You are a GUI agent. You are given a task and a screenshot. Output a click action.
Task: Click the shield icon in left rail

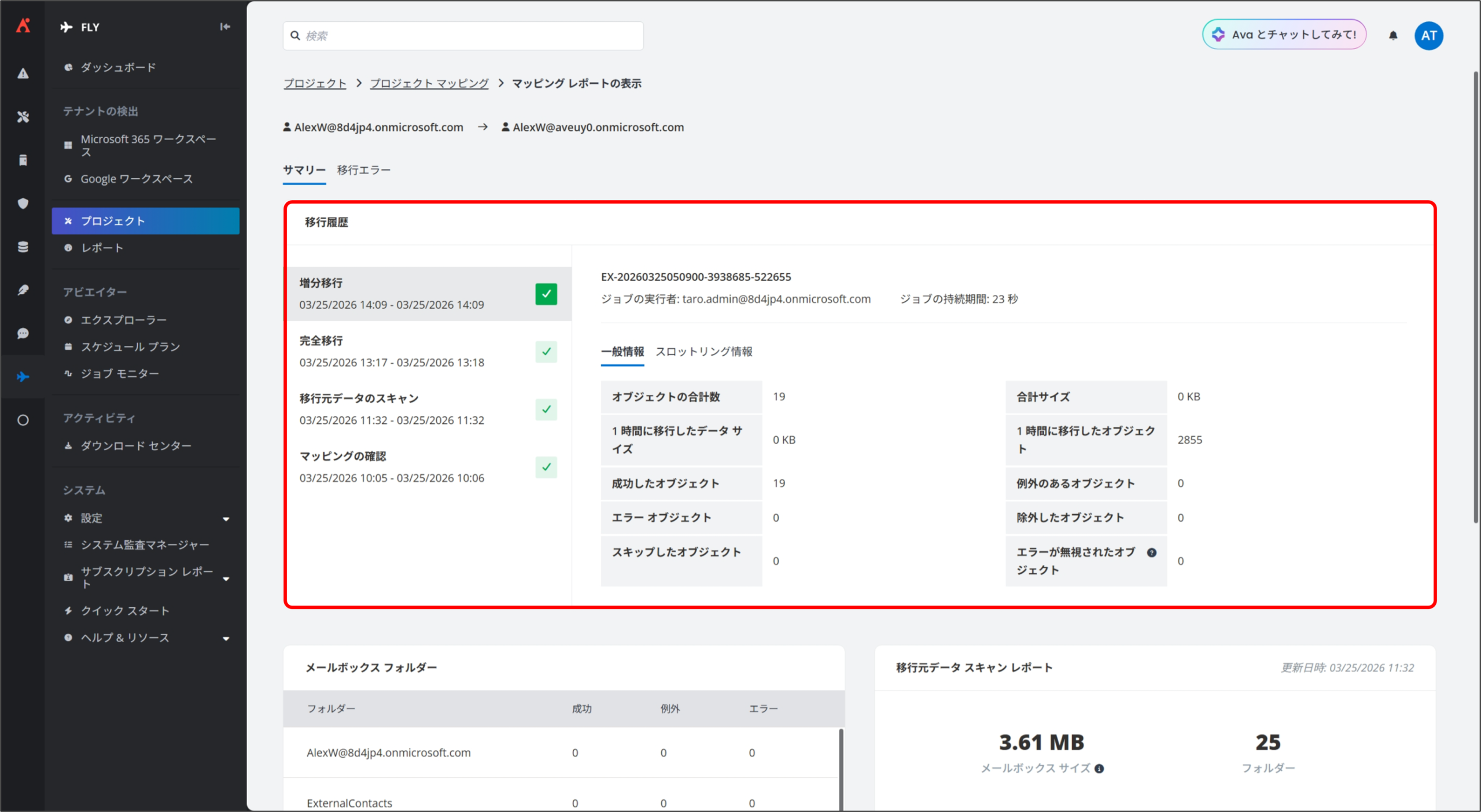click(x=23, y=204)
